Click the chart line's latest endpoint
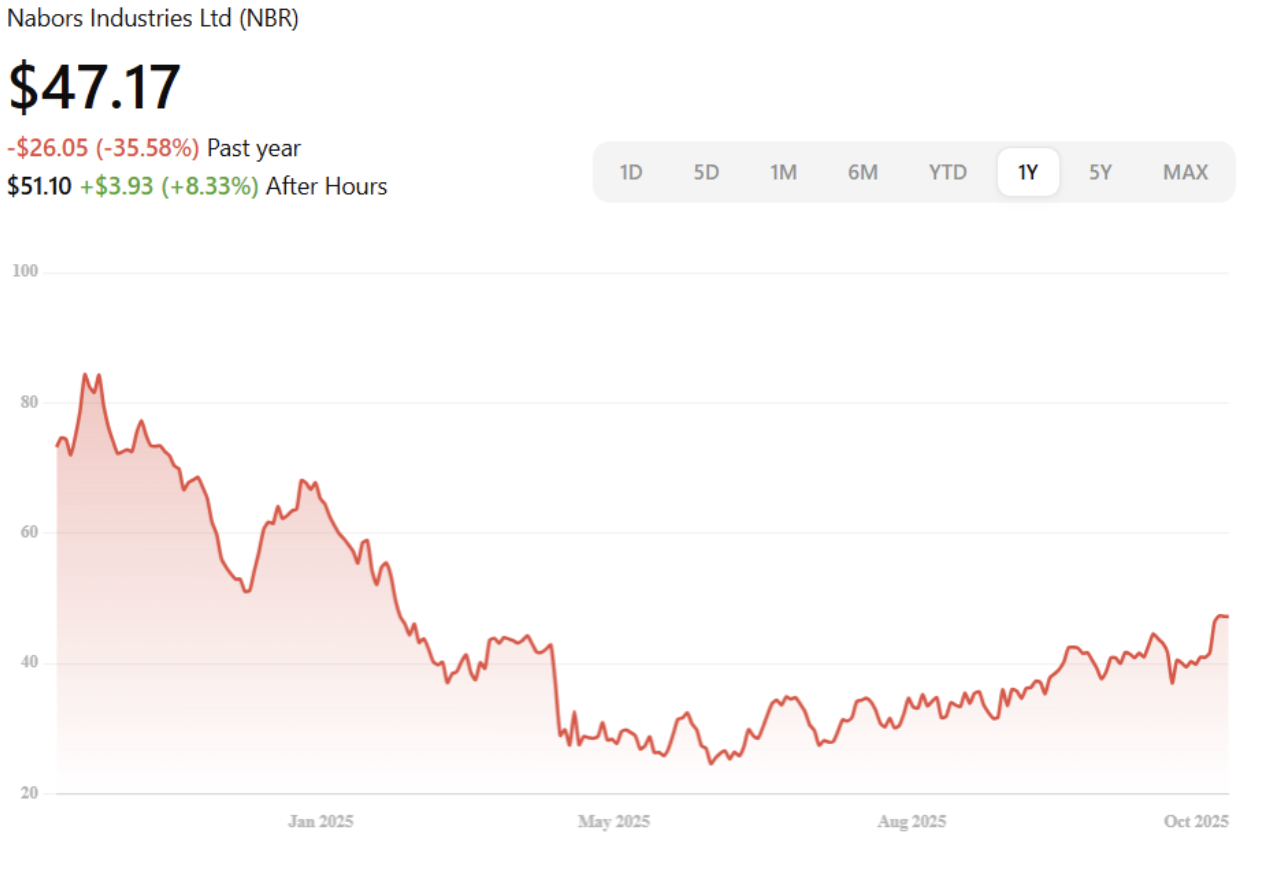 click(x=1227, y=616)
